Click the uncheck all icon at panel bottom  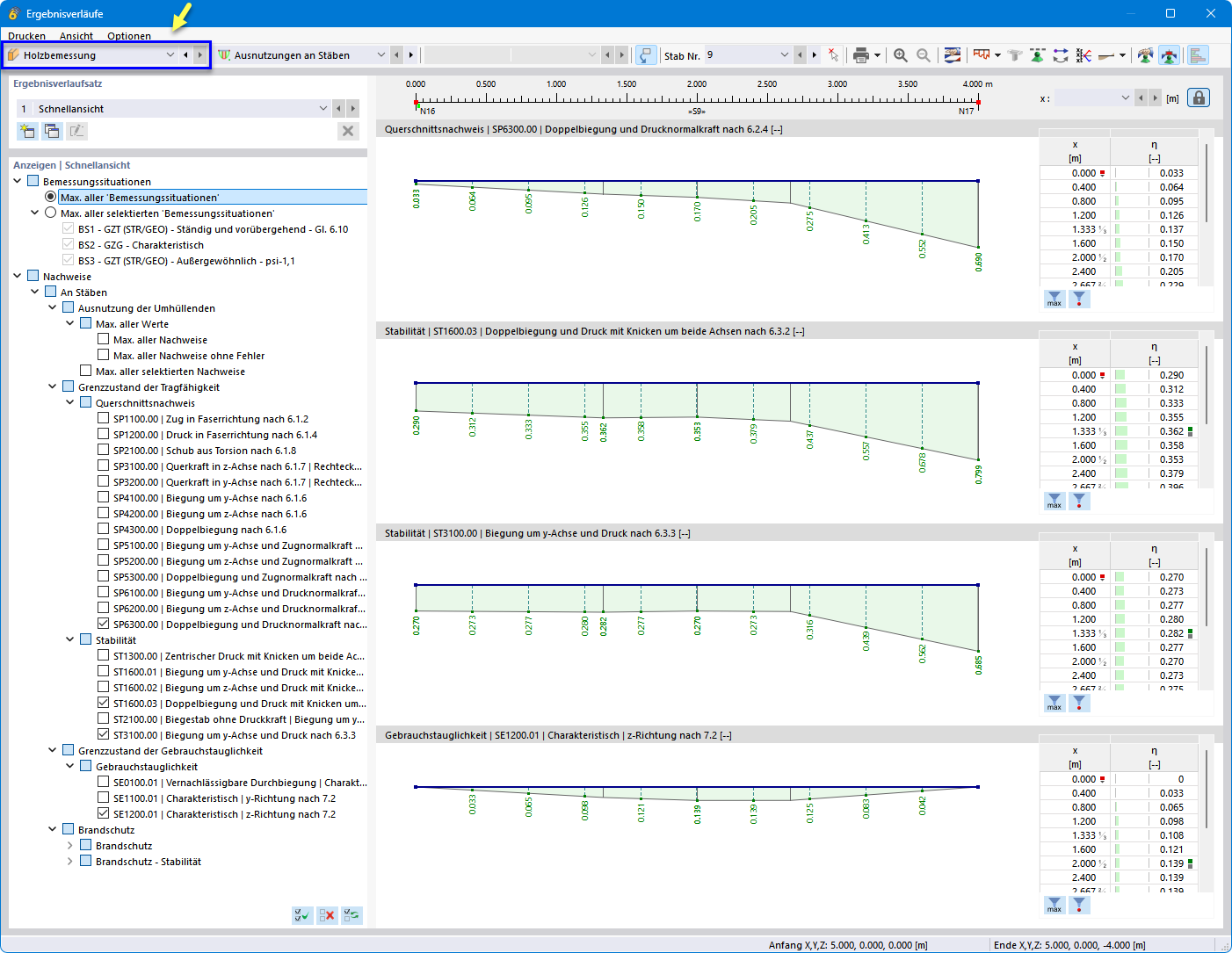click(327, 915)
